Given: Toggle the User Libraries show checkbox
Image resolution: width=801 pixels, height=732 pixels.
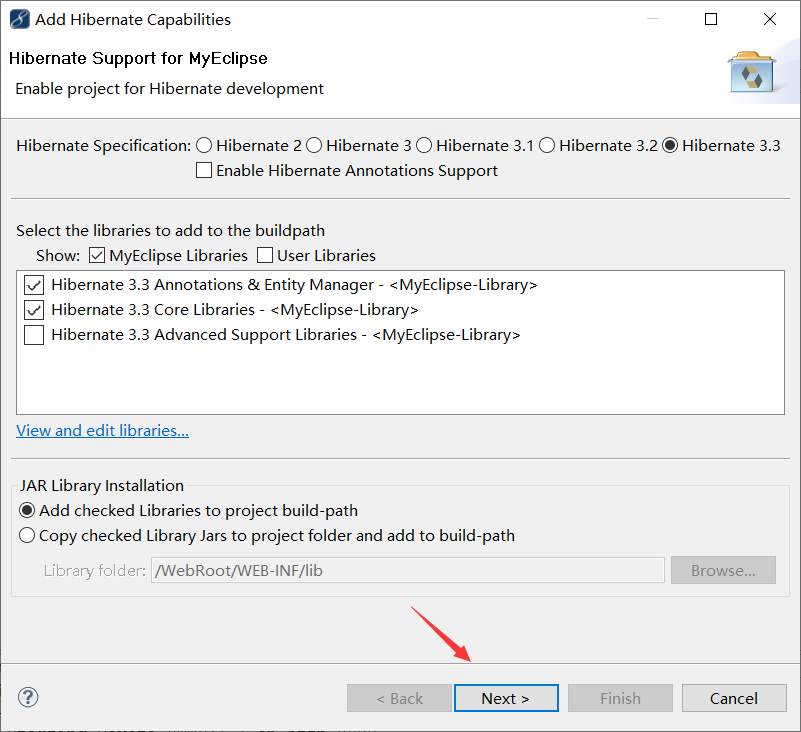Looking at the screenshot, I should (x=265, y=255).
